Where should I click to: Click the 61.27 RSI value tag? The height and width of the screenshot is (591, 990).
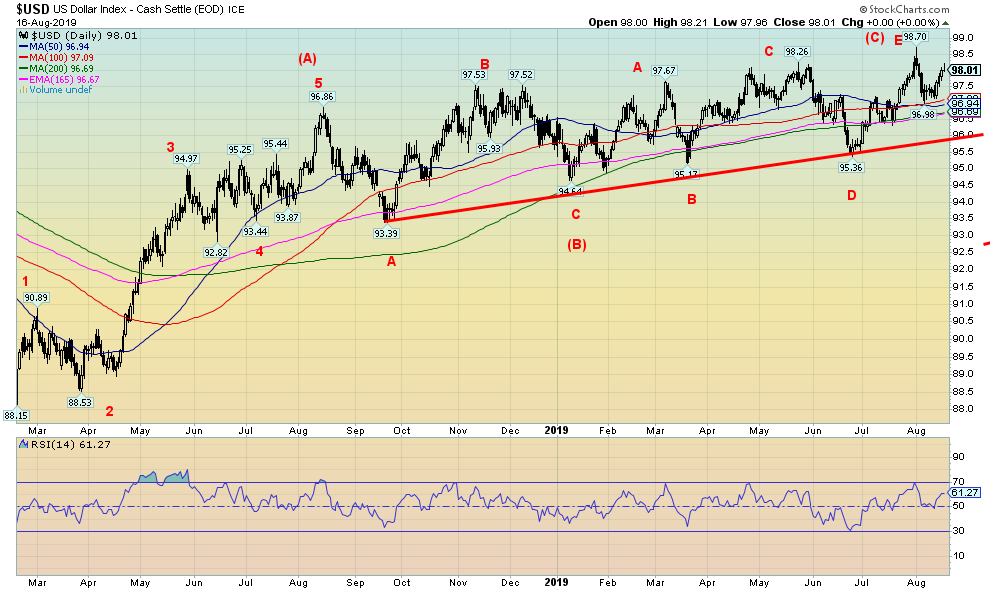coord(963,492)
